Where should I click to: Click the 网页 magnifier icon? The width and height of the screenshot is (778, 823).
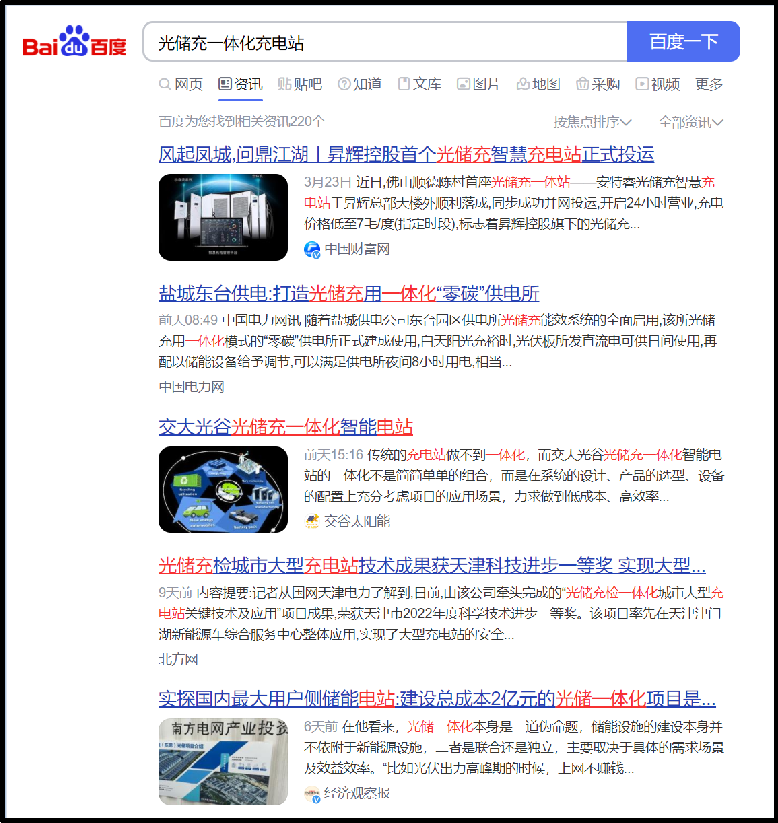pyautogui.click(x=165, y=84)
